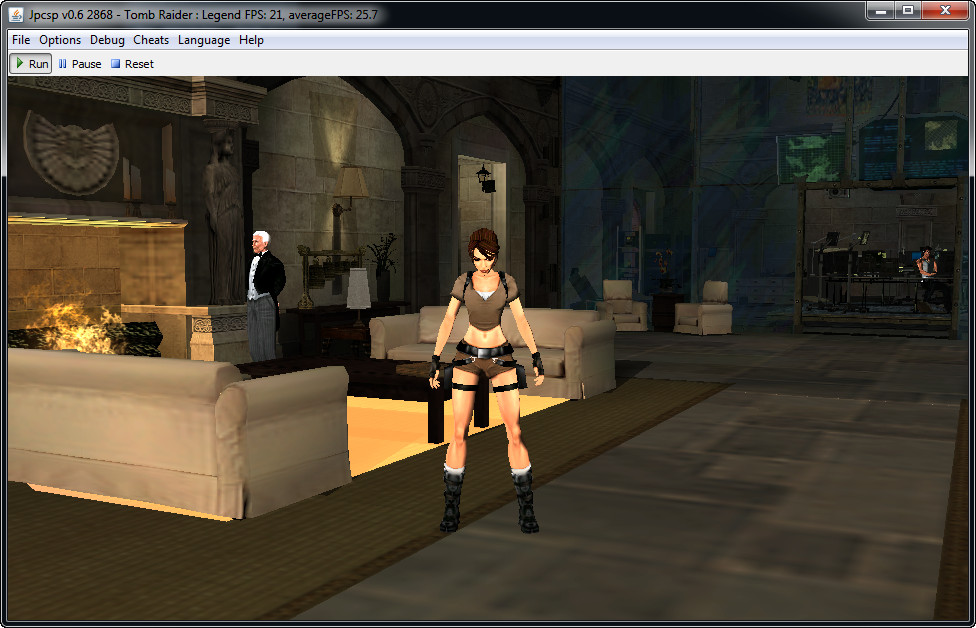976x628 pixels.
Task: Open the Debug menu
Action: 107,40
